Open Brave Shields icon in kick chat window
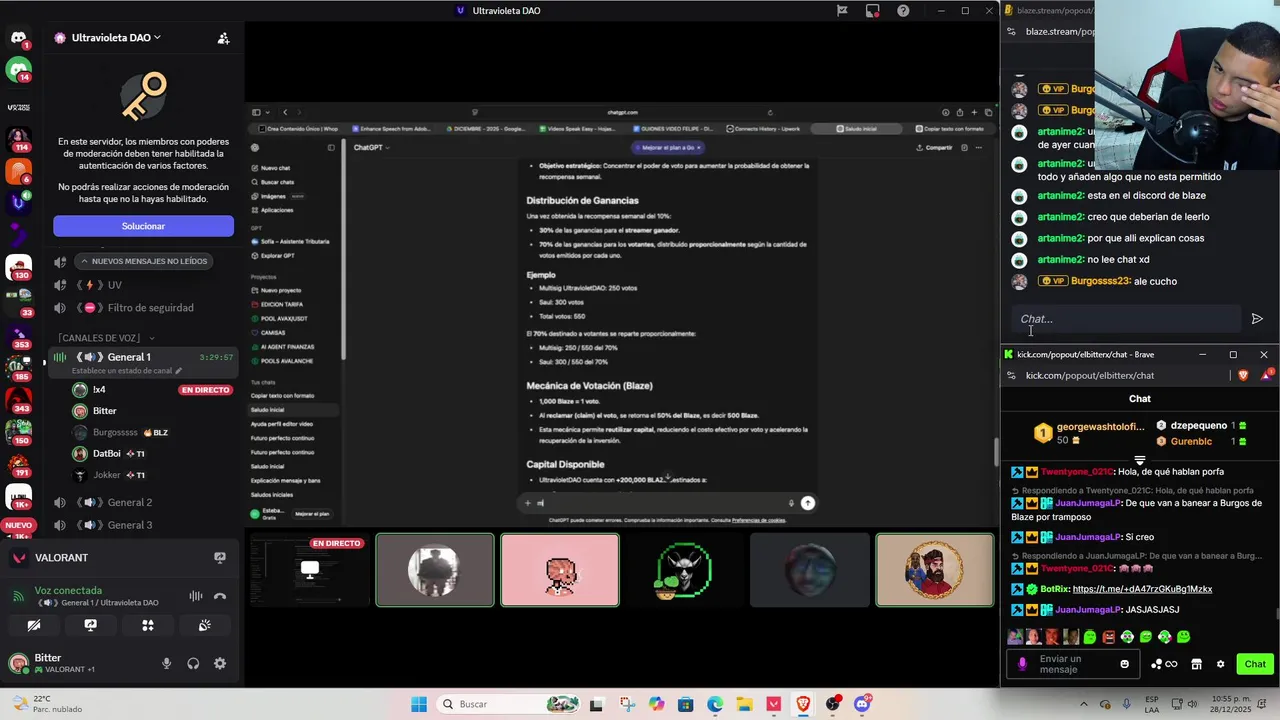 click(1244, 375)
